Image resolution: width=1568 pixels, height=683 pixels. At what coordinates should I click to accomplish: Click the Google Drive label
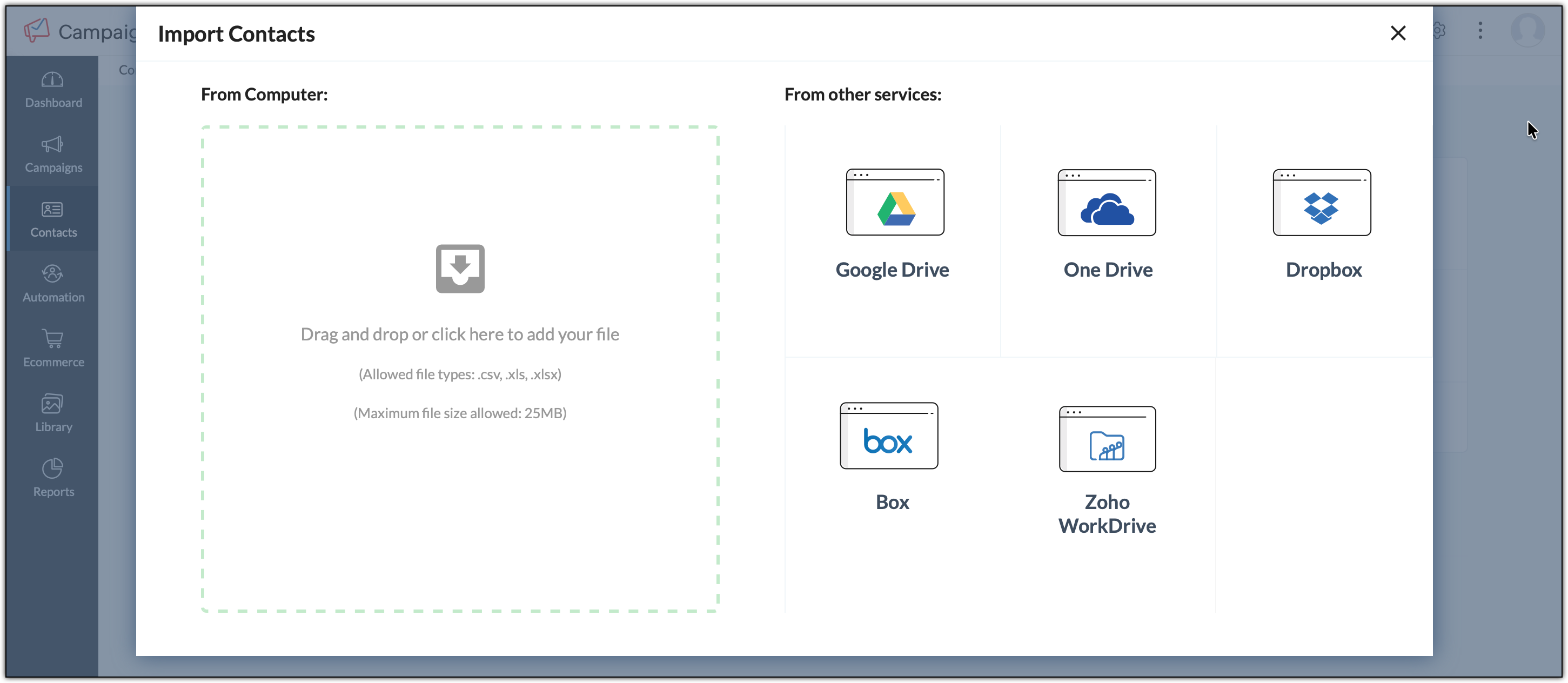(x=892, y=270)
